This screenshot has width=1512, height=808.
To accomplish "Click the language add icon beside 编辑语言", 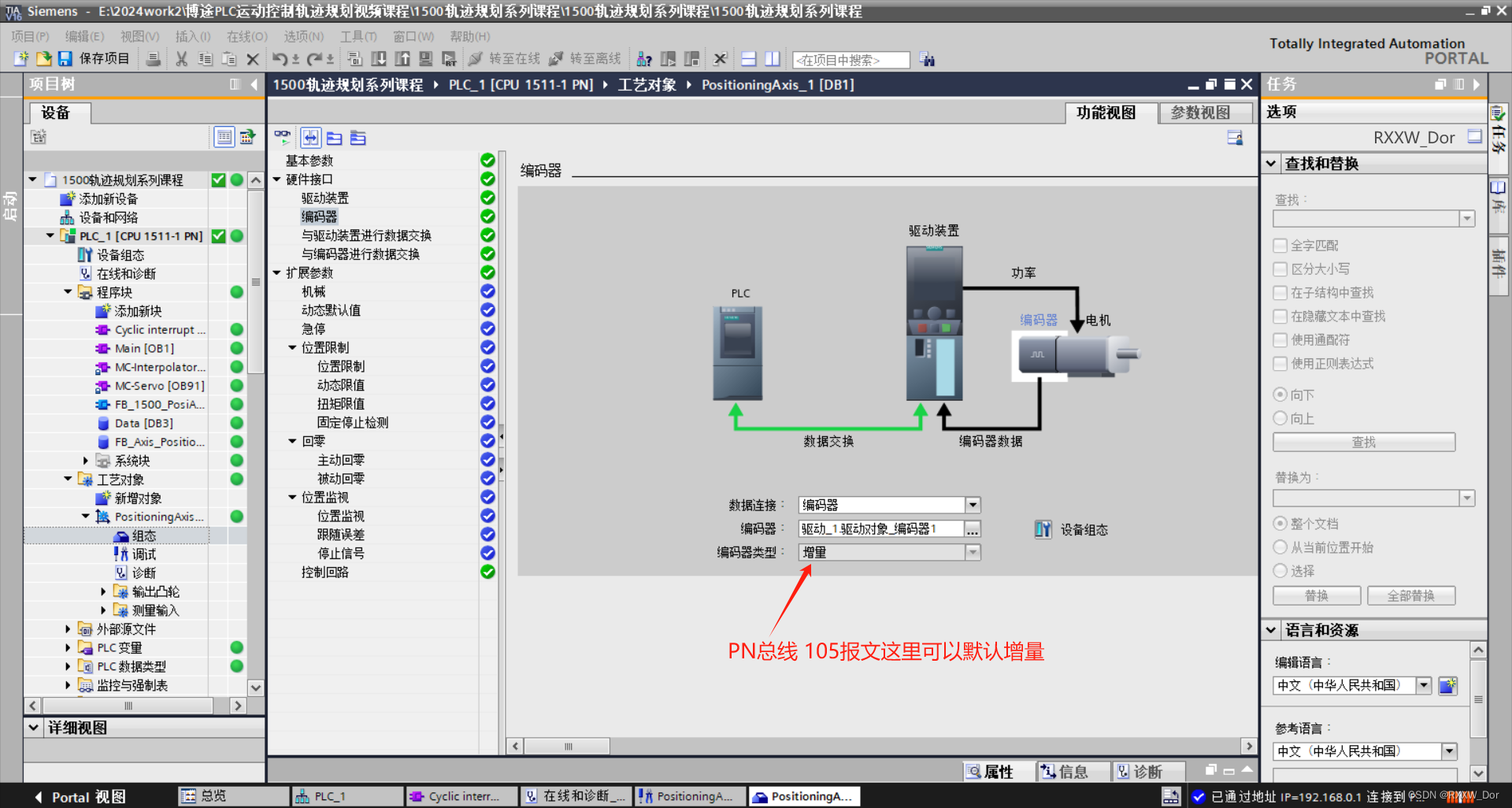I will tap(1447, 685).
